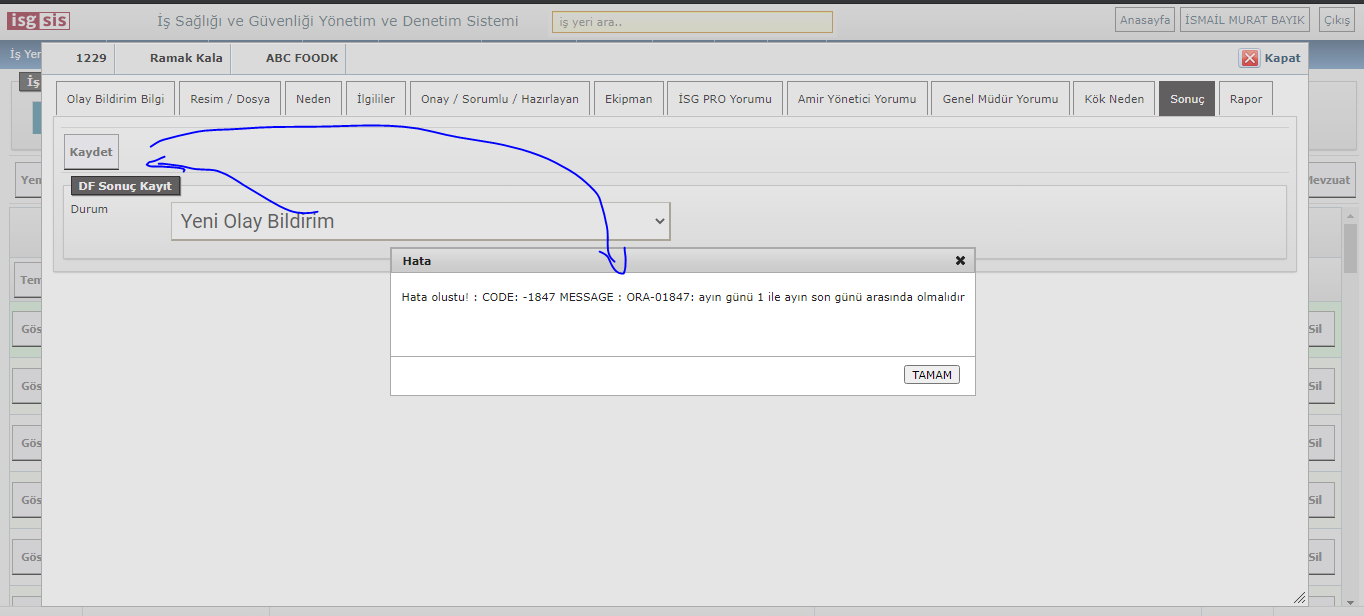This screenshot has height=616, width=1364.
Task: View the Amir Yönetici Yorumu tab
Action: [856, 99]
